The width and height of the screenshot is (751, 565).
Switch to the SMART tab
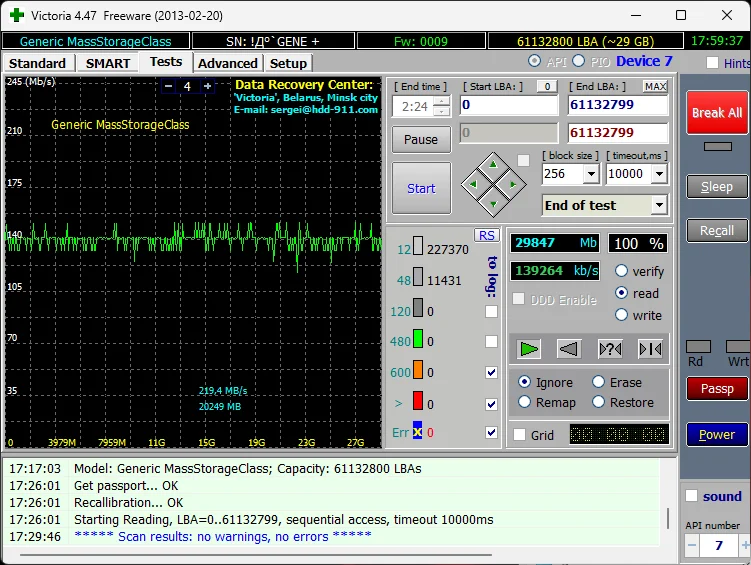(107, 63)
